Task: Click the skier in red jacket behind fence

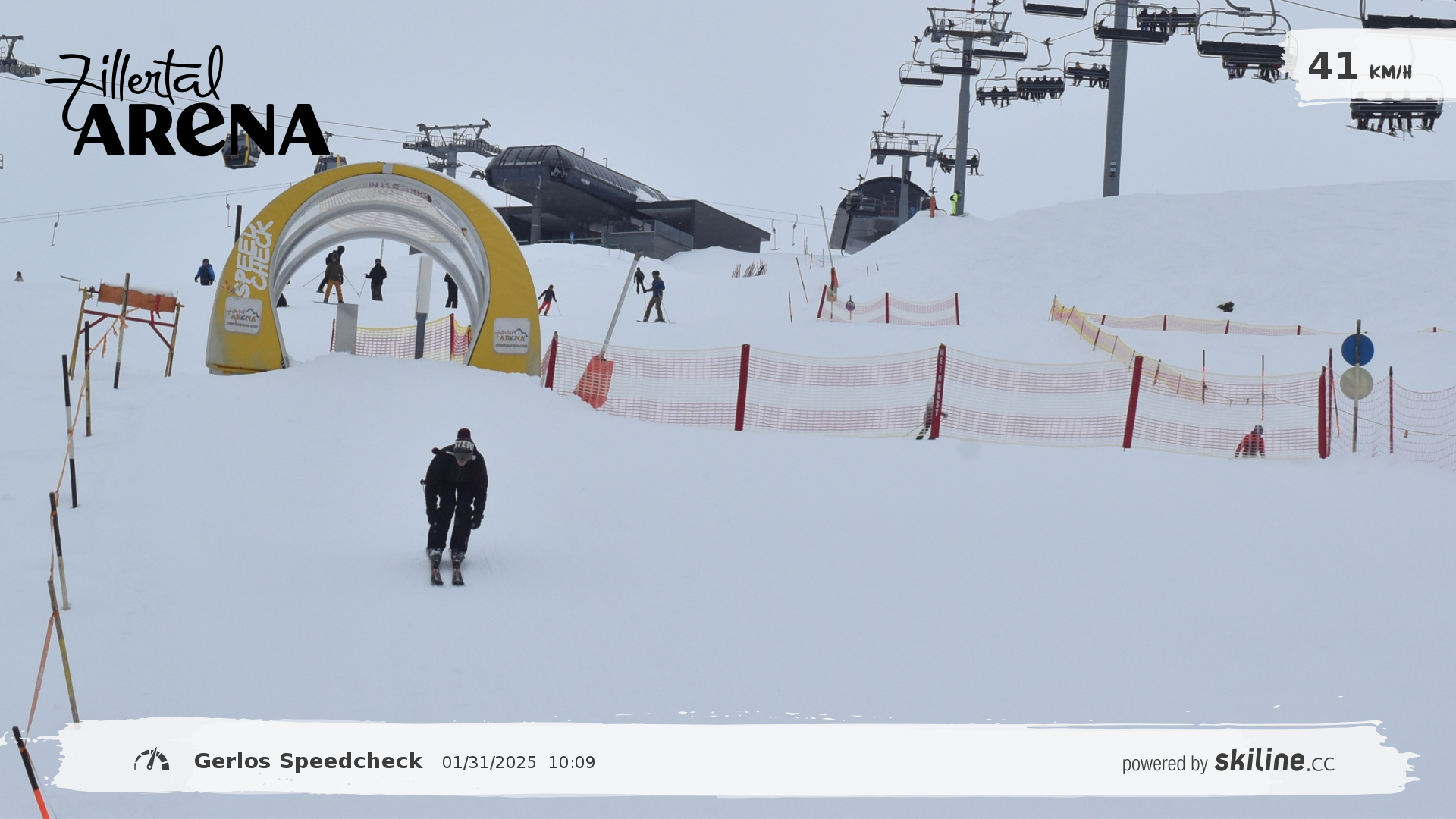Action: [1250, 444]
